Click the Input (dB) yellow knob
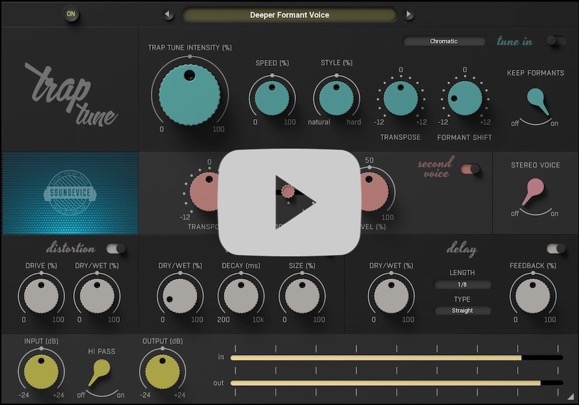The height and width of the screenshot is (405, 579). [x=41, y=372]
